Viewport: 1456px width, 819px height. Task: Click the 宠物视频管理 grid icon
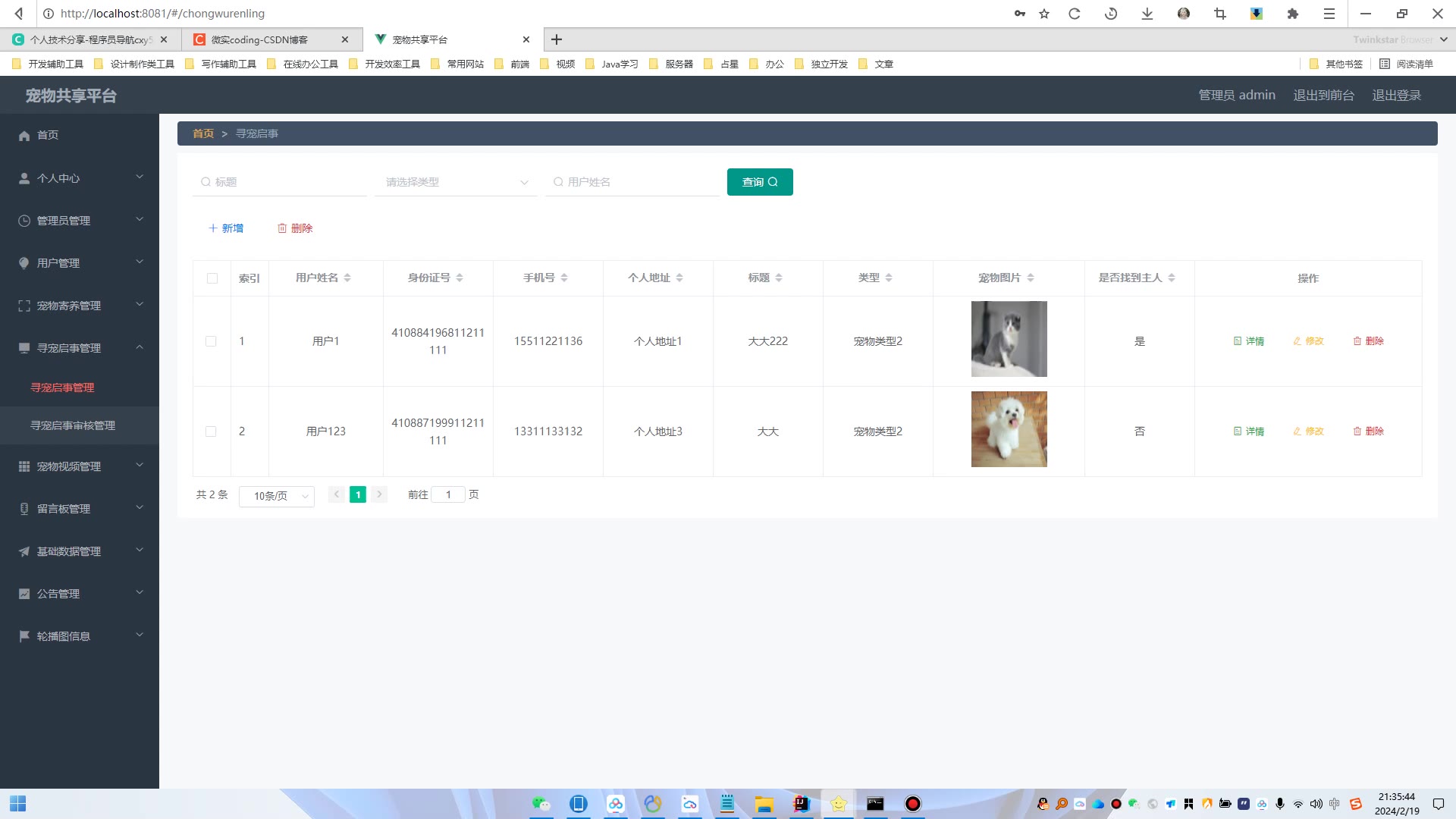tap(24, 466)
